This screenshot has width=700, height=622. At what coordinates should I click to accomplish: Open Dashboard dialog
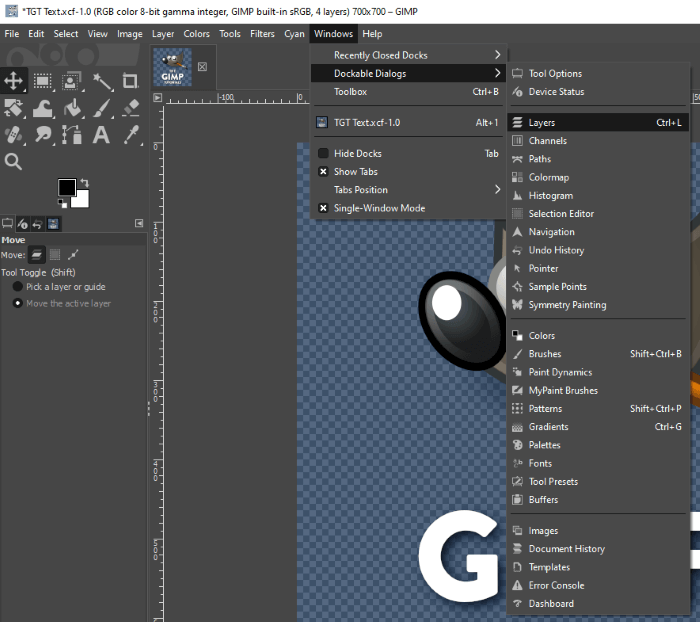coord(598,604)
